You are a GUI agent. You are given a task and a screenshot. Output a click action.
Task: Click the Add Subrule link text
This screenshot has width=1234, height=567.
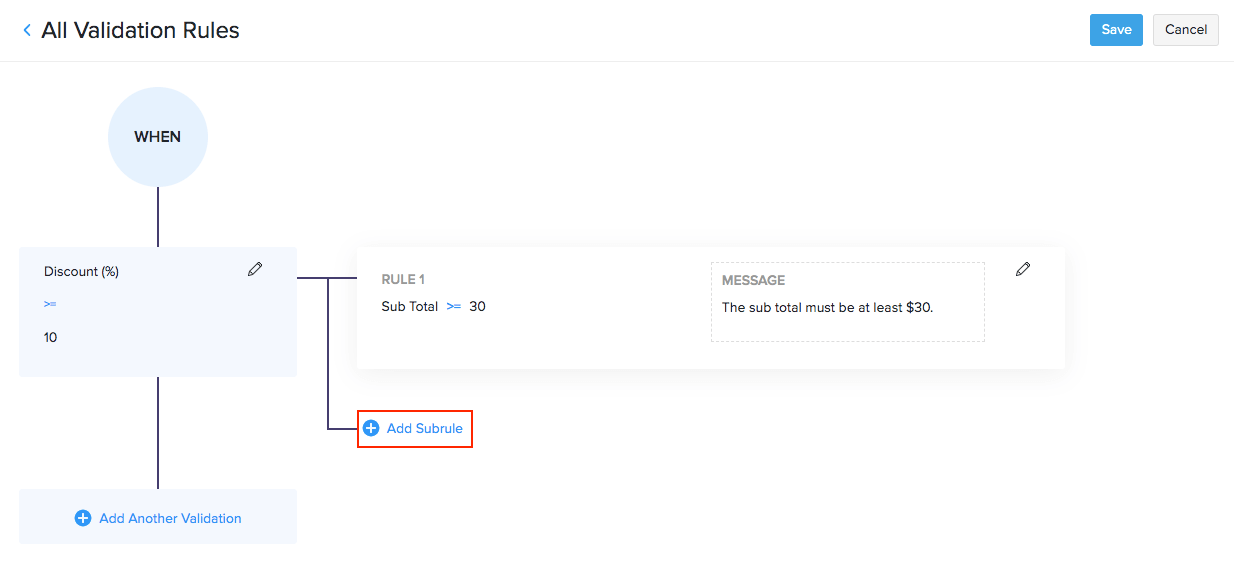tap(425, 428)
